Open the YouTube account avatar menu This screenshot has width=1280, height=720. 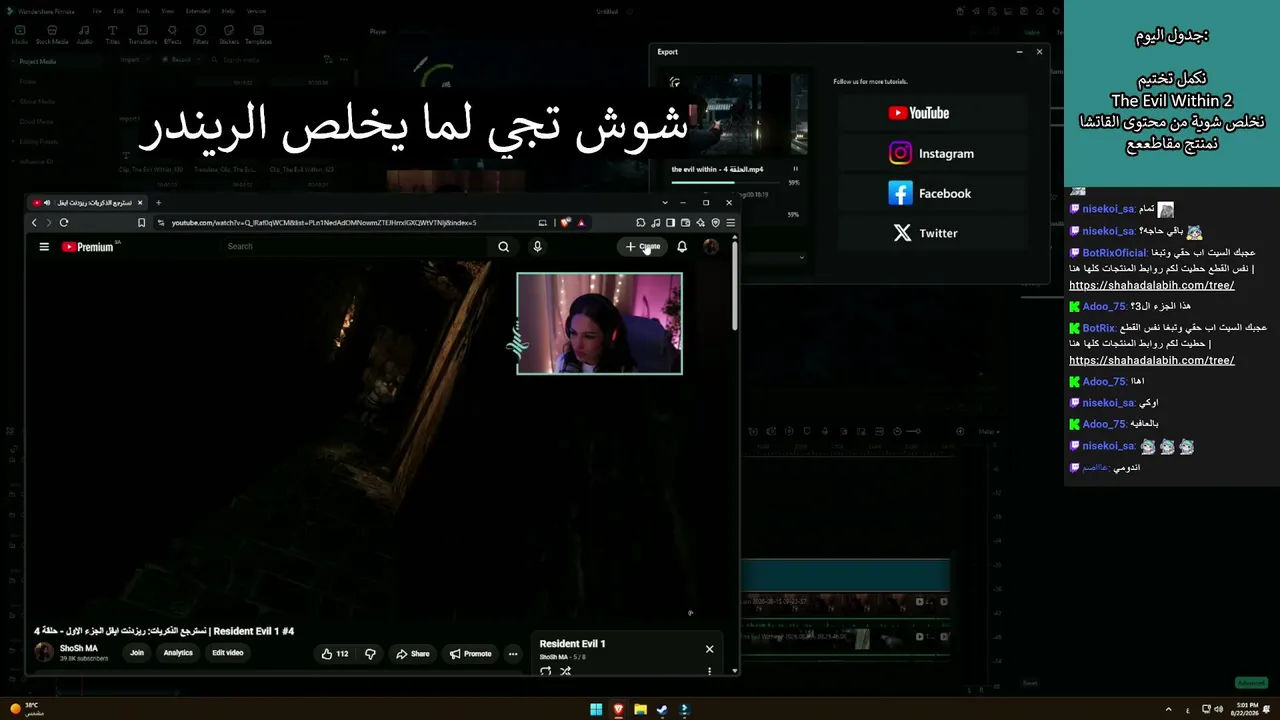coord(711,247)
